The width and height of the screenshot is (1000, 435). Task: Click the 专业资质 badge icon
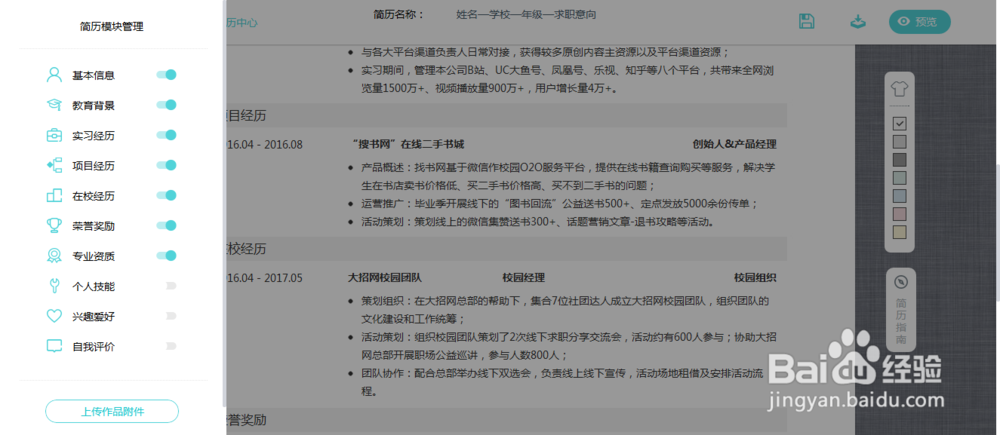pos(54,256)
